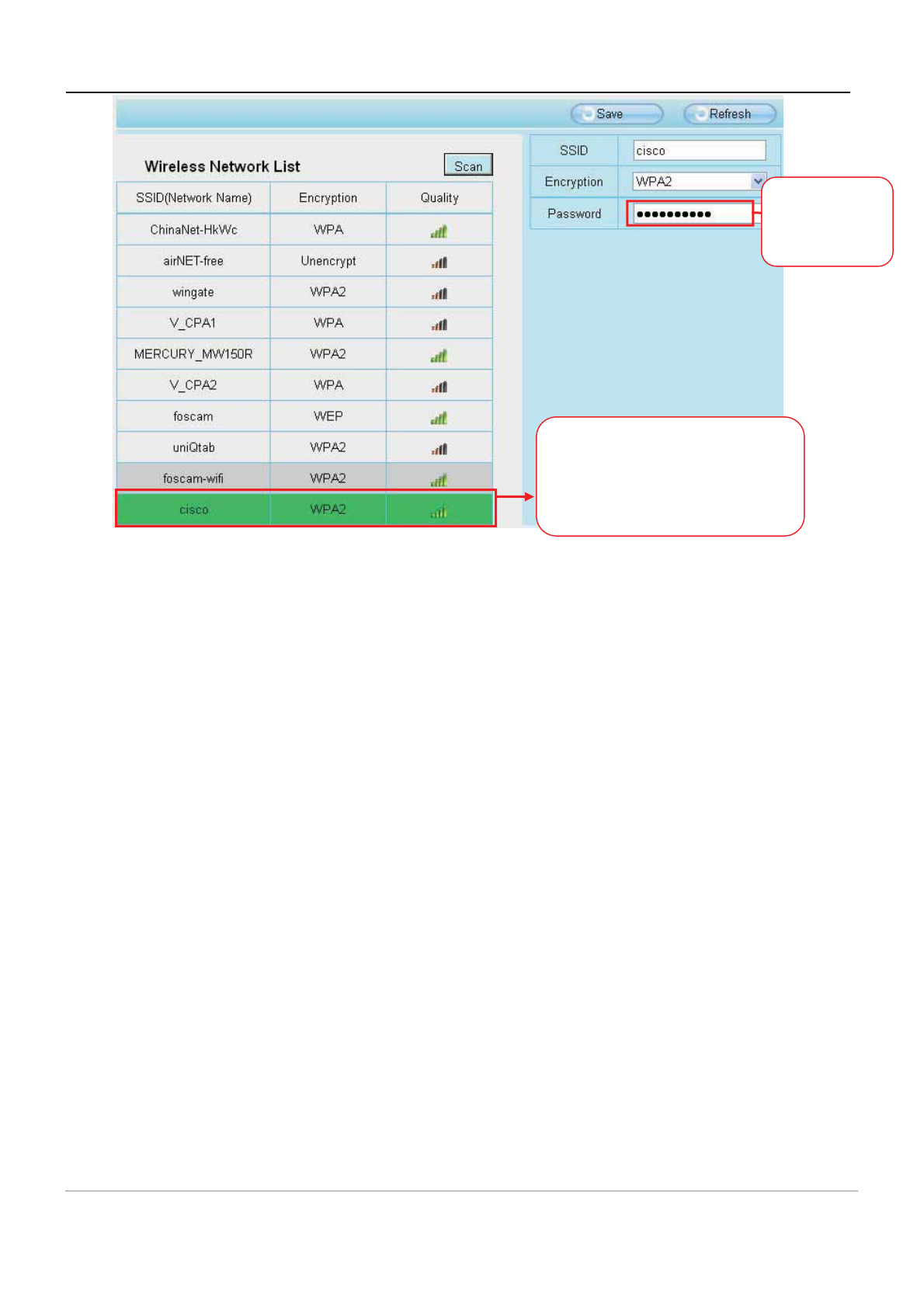Click the WPA2 cell for MERCURY_MW150R
The width and height of the screenshot is (924, 1308).
coord(328,354)
